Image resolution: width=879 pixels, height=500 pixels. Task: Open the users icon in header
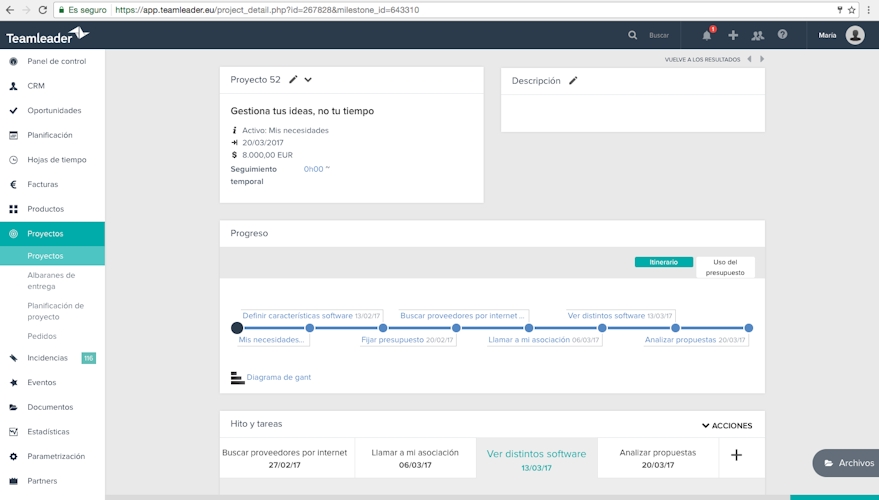(x=757, y=35)
